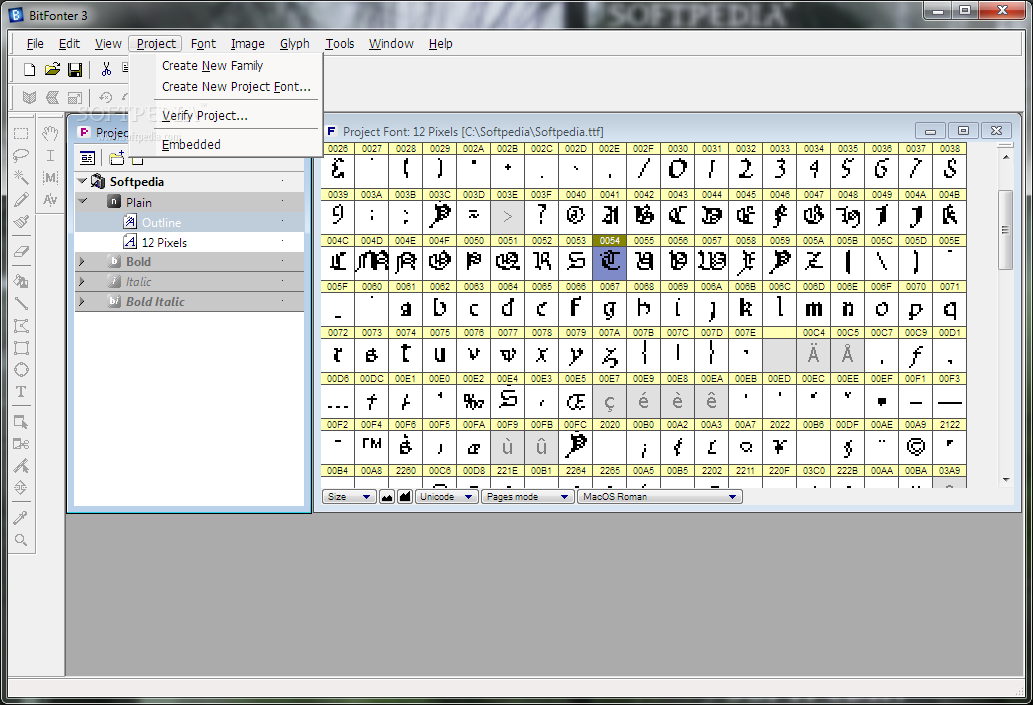Open the File menu

pos(35,43)
